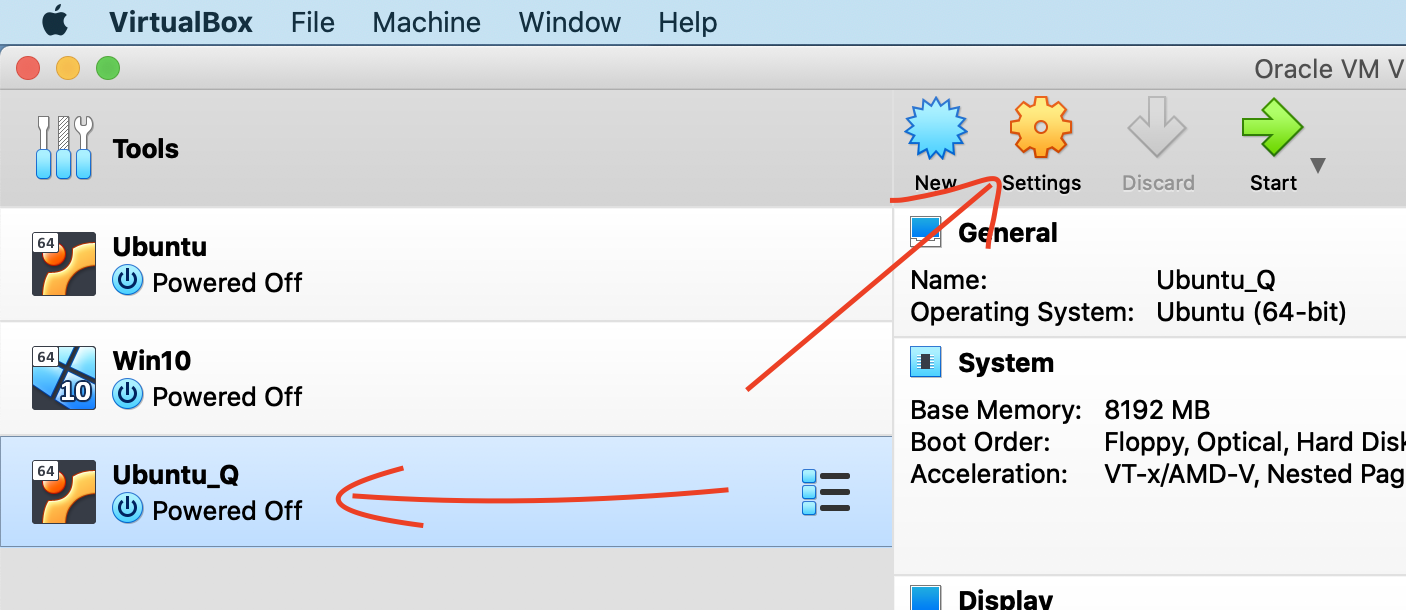Open the Help menu
Screen dimensions: 1406x610
pos(688,22)
